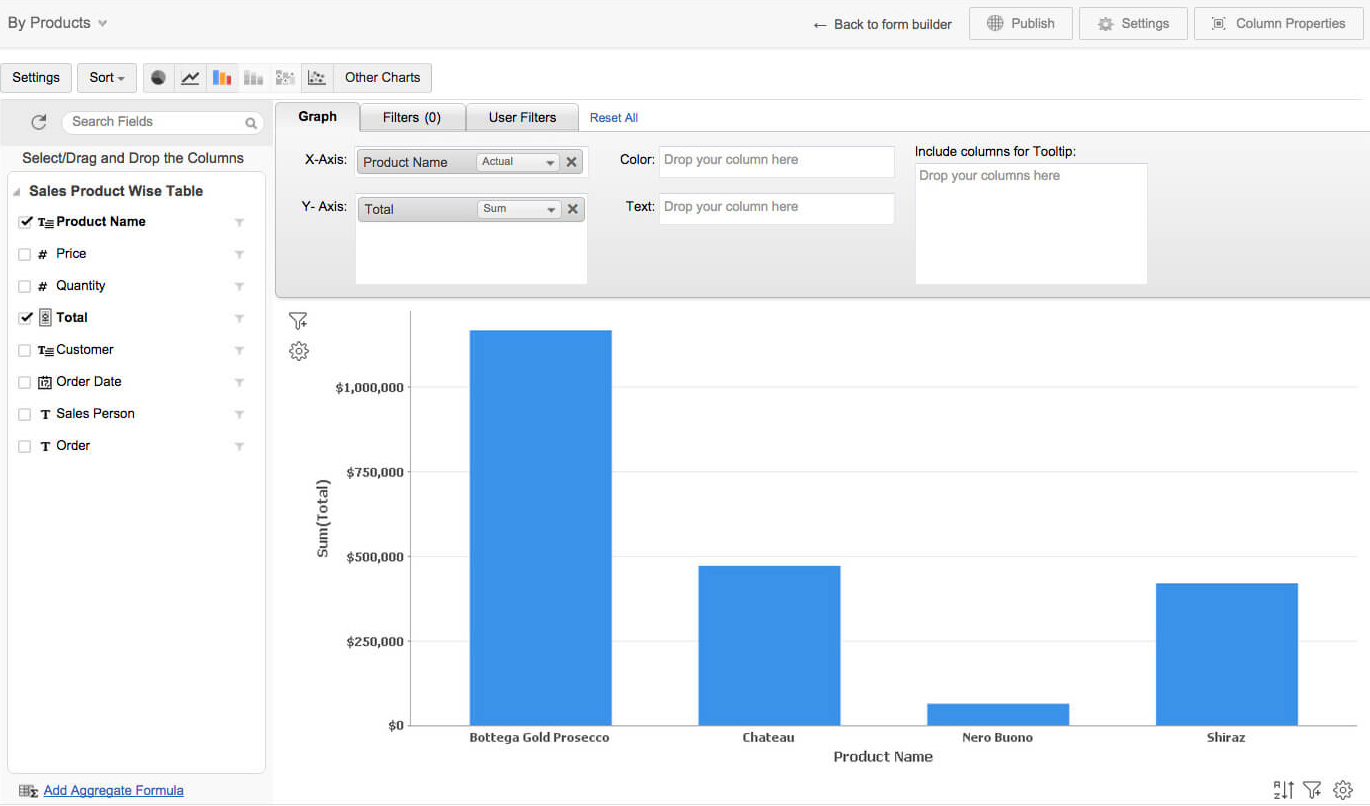Image resolution: width=1370 pixels, height=806 pixels.
Task: Click the Shiraz bar in the chart
Action: pos(1226,654)
